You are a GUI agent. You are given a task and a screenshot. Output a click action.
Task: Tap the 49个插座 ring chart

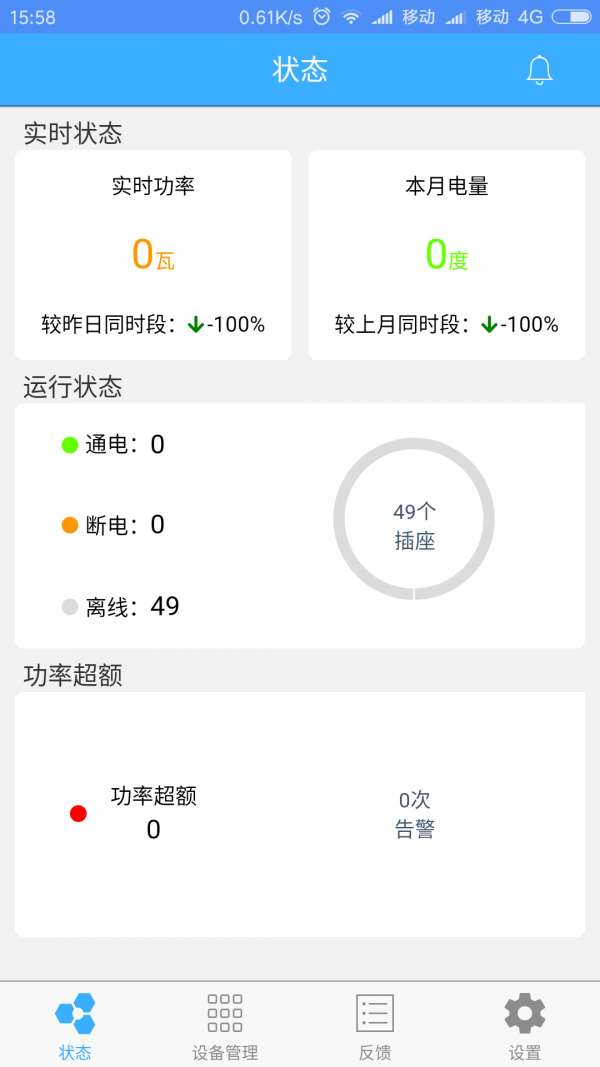pyautogui.click(x=414, y=520)
